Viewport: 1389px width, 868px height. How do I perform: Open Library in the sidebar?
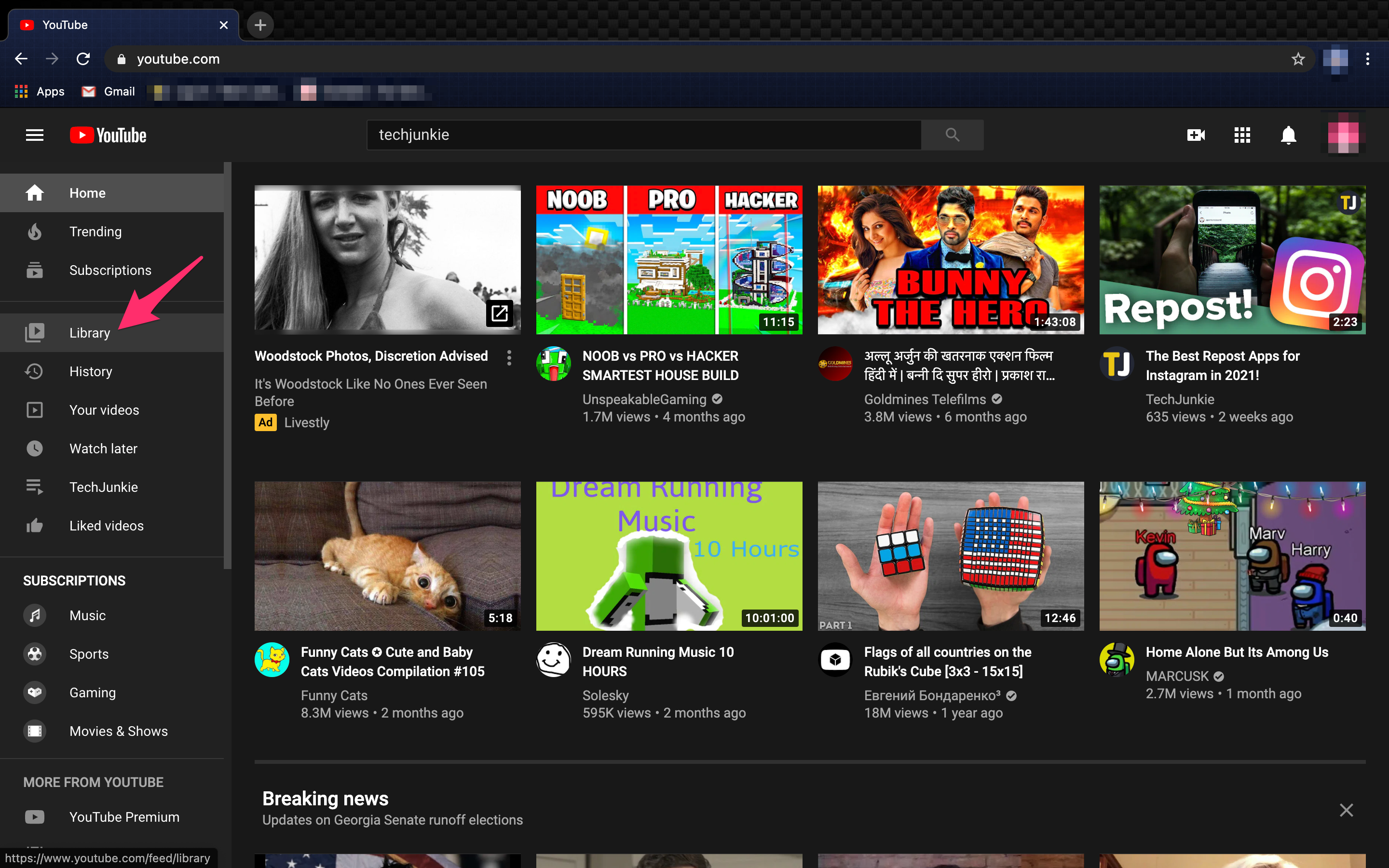point(90,333)
